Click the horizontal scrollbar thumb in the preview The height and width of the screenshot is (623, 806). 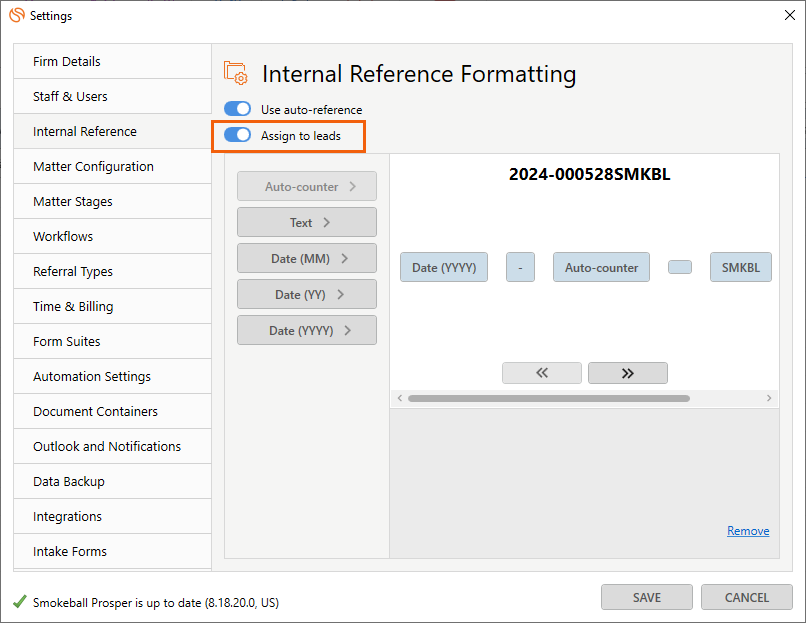click(548, 398)
